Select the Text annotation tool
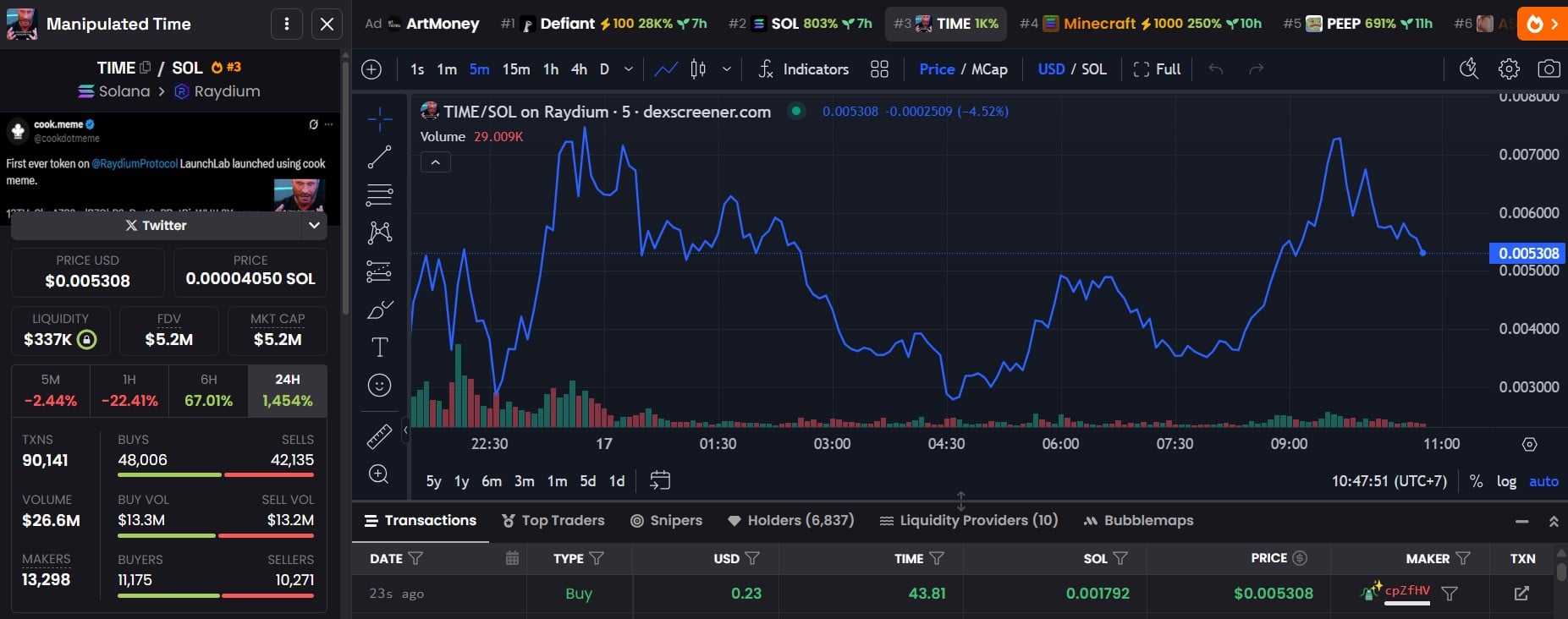Screen dimensions: 1568x619 click(x=379, y=347)
